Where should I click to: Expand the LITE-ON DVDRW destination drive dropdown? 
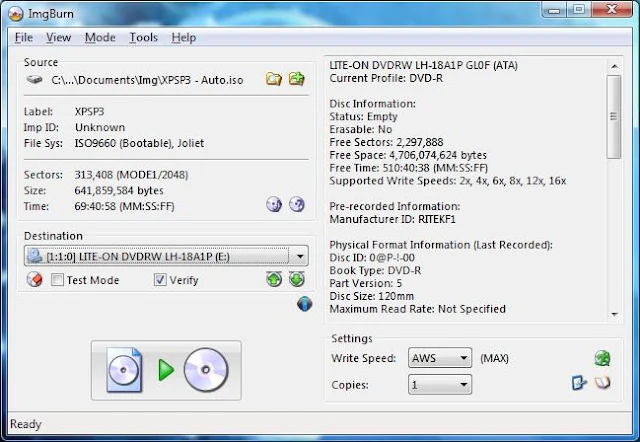[x=300, y=257]
